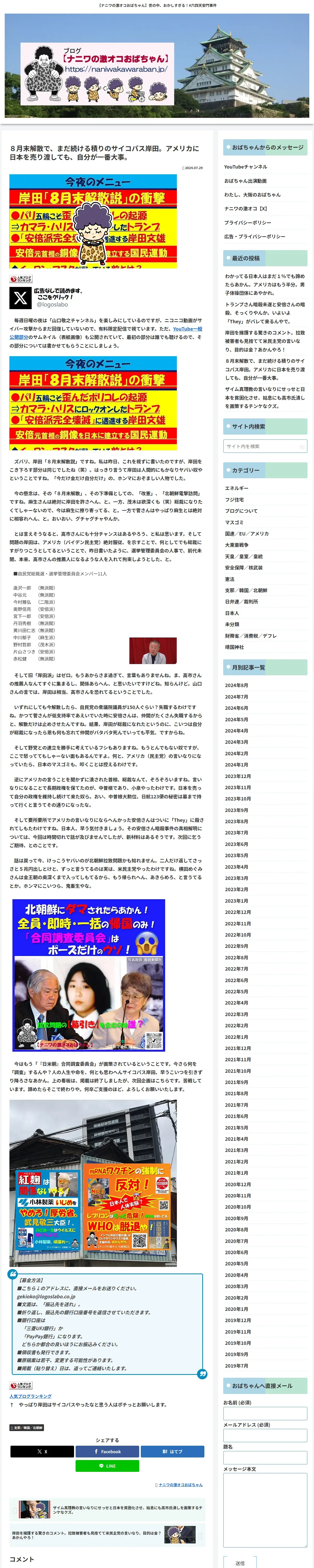Screen dimensions: 314x1568
Task: Open the 2019年12月 monthly archive
Action: [x=238, y=1320]
